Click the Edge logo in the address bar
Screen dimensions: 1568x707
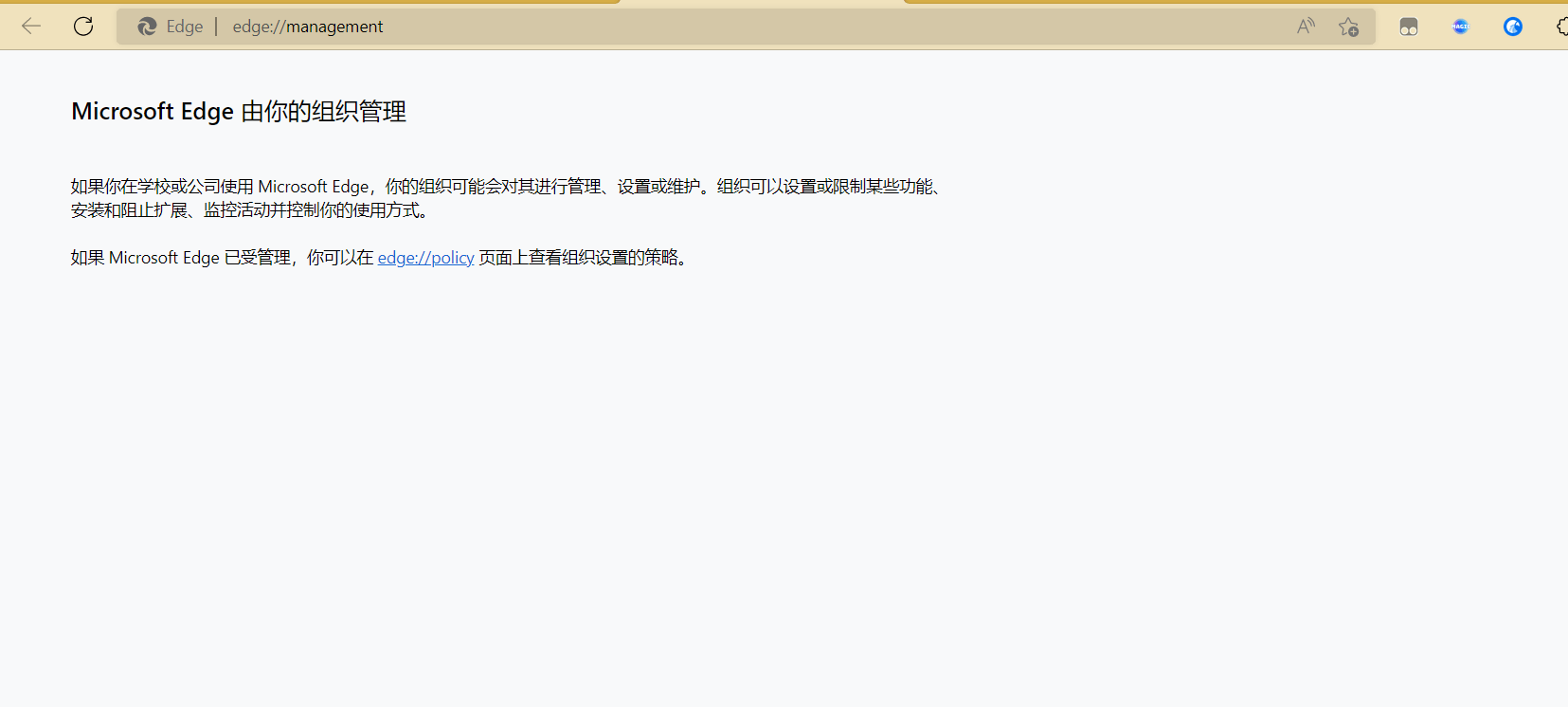pos(147,27)
